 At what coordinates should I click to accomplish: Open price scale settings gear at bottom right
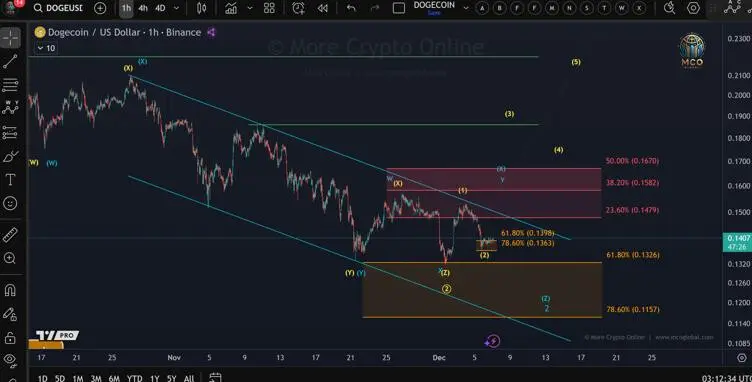[741, 358]
